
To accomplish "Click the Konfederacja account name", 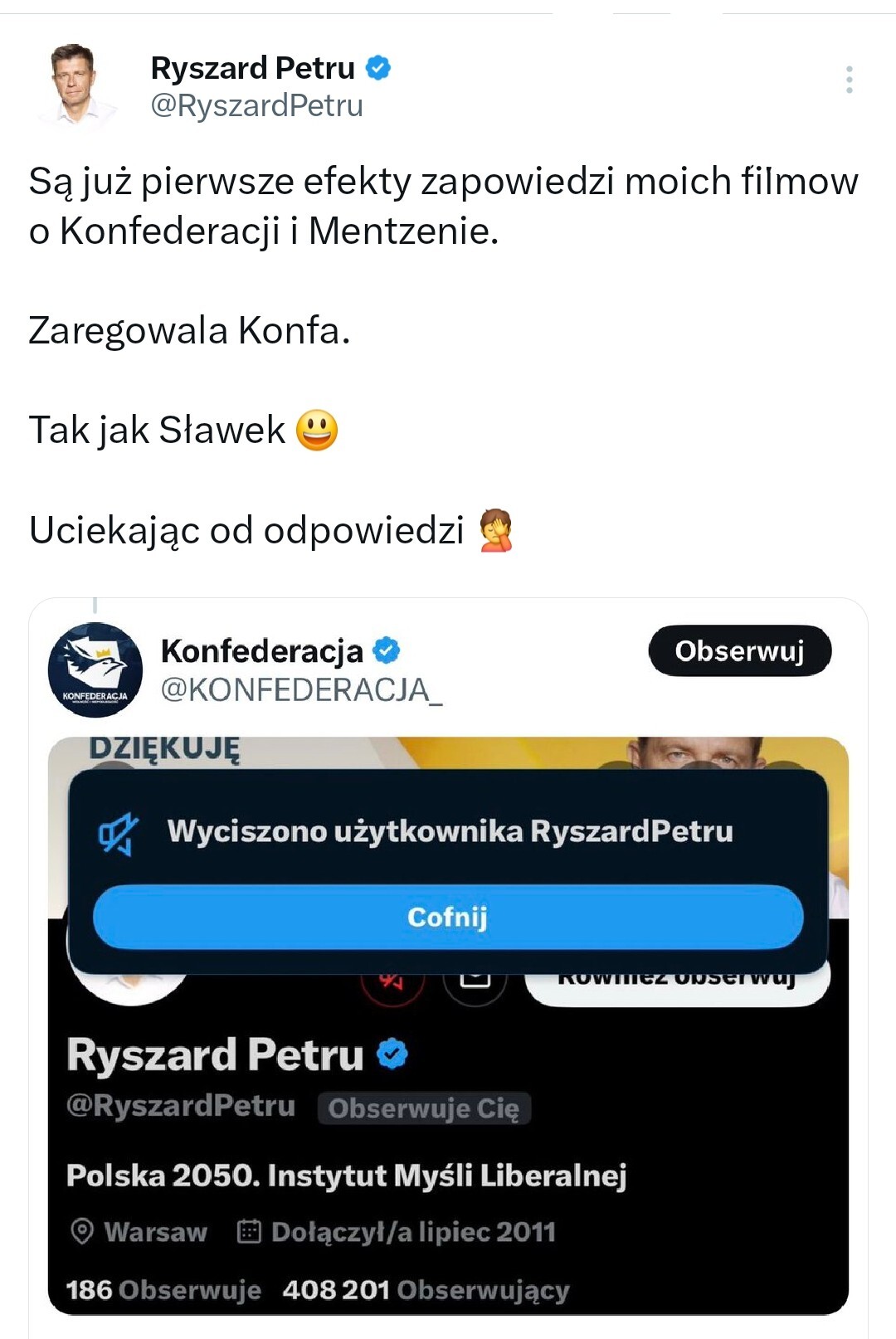I will (x=262, y=651).
